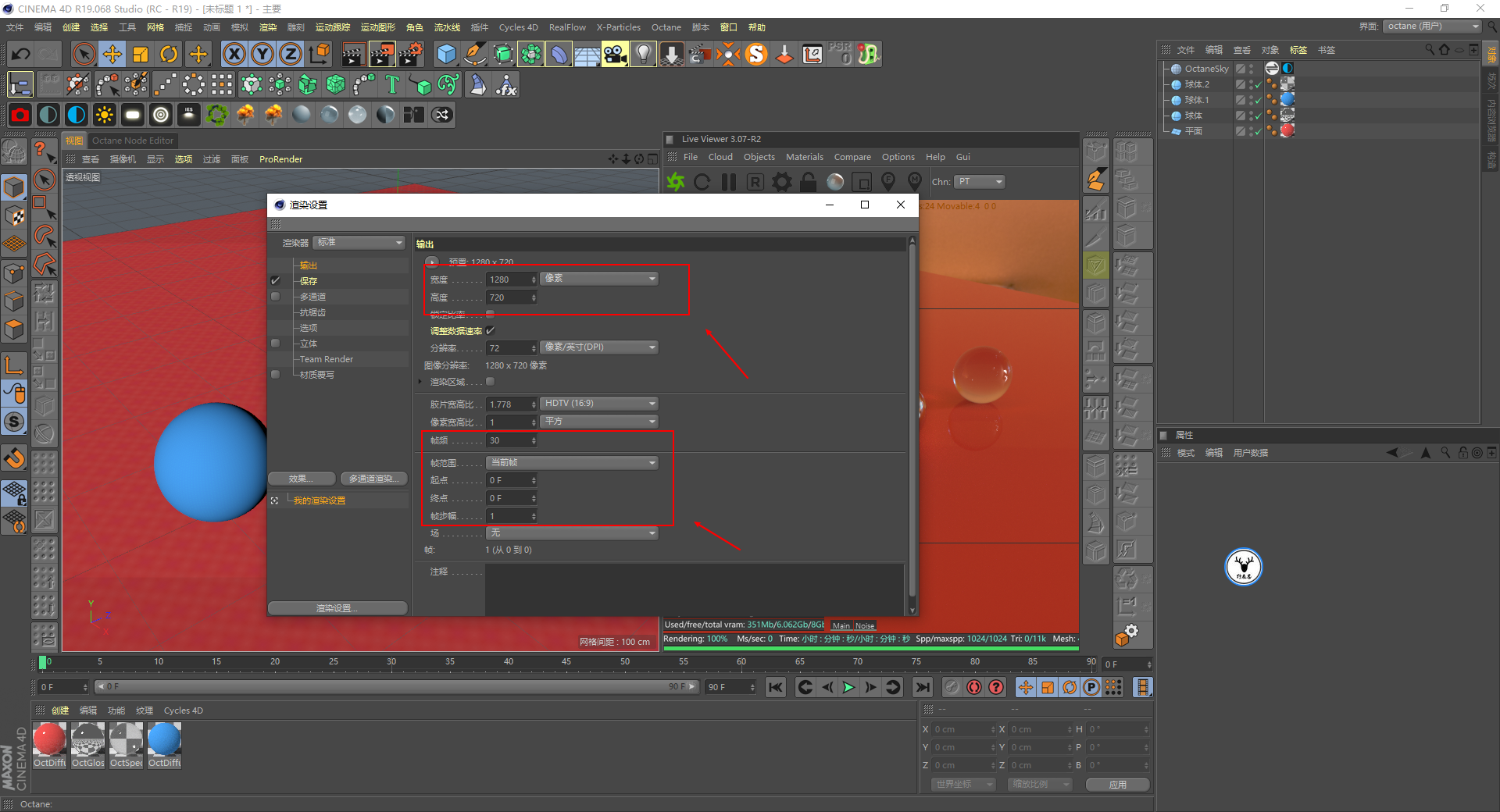Click the red Octane live viewer icon
This screenshot has width=1500, height=812.
pyautogui.click(x=20, y=115)
